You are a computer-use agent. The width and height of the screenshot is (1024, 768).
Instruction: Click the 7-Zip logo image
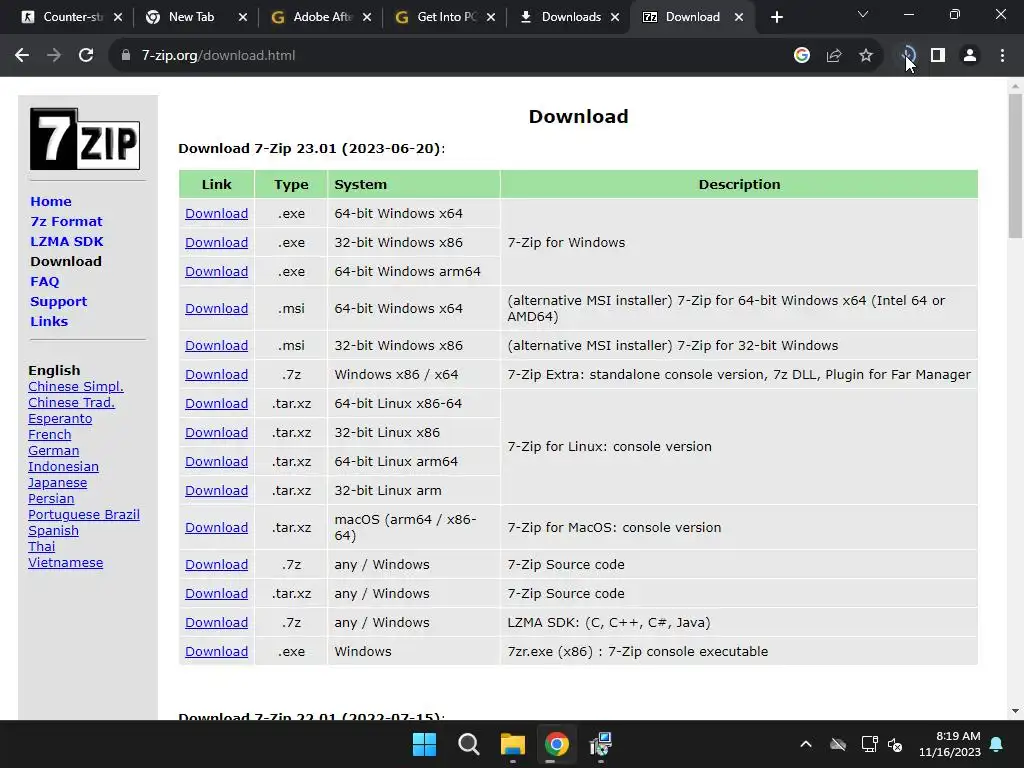point(85,139)
